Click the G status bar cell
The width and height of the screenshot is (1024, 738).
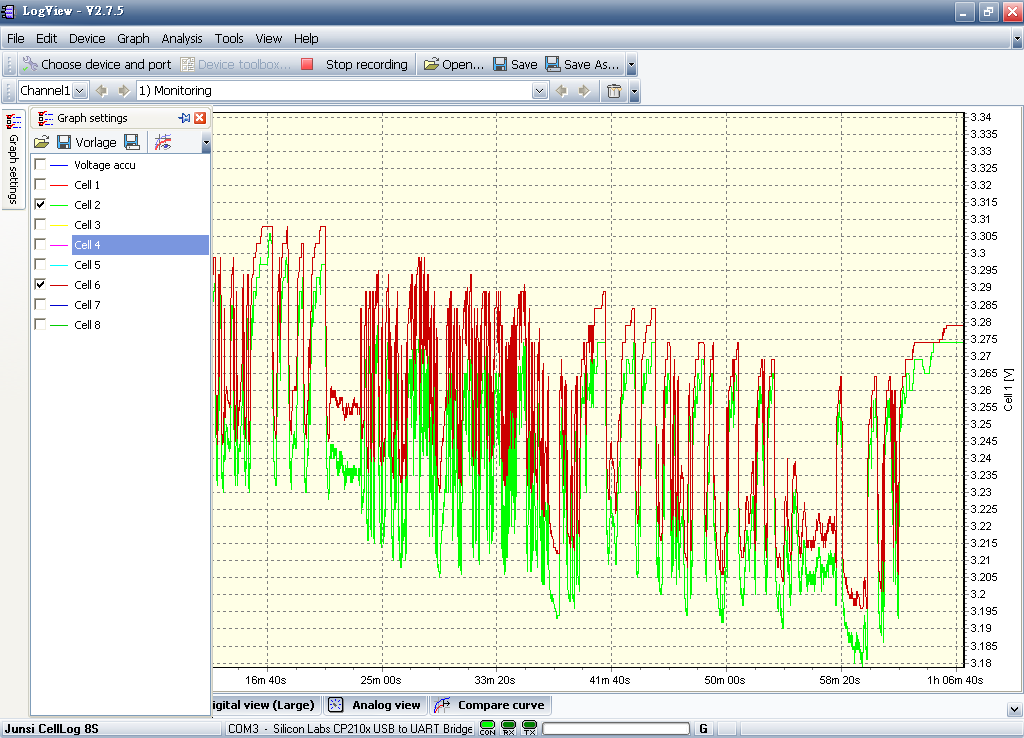703,729
